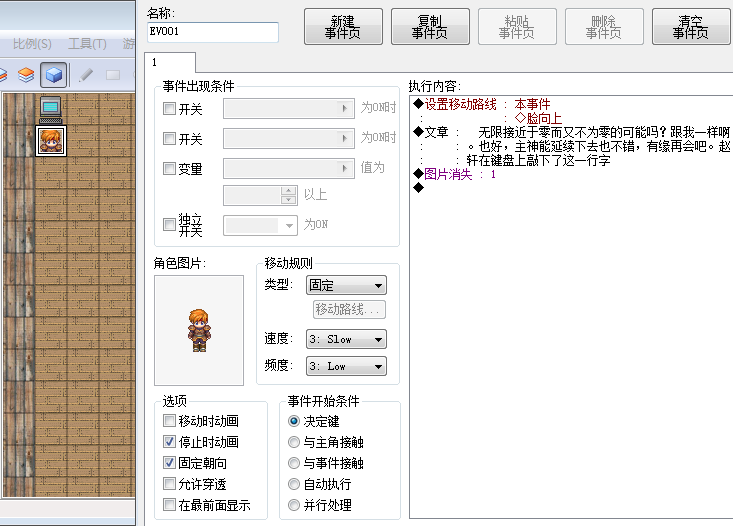The width and height of the screenshot is (733, 526).
Task: Enable the 独立开关 condition checkbox
Action: tap(169, 224)
